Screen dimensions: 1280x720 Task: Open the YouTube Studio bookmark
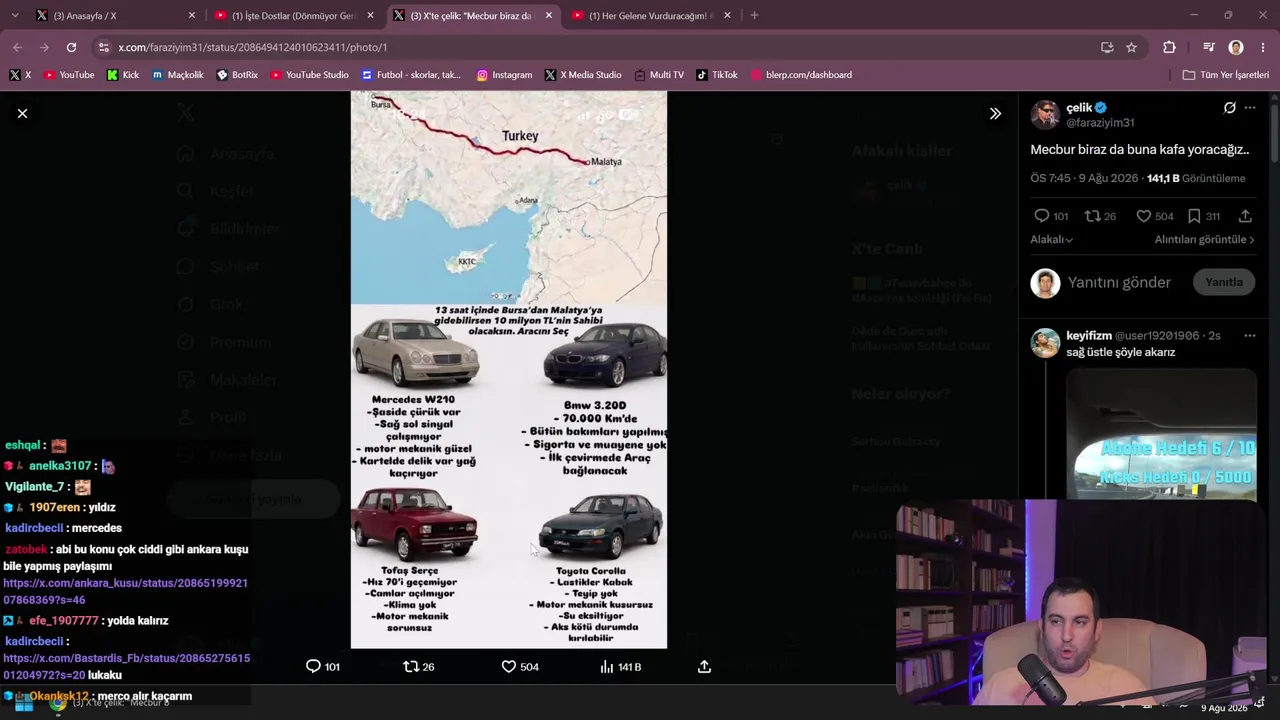[x=309, y=75]
